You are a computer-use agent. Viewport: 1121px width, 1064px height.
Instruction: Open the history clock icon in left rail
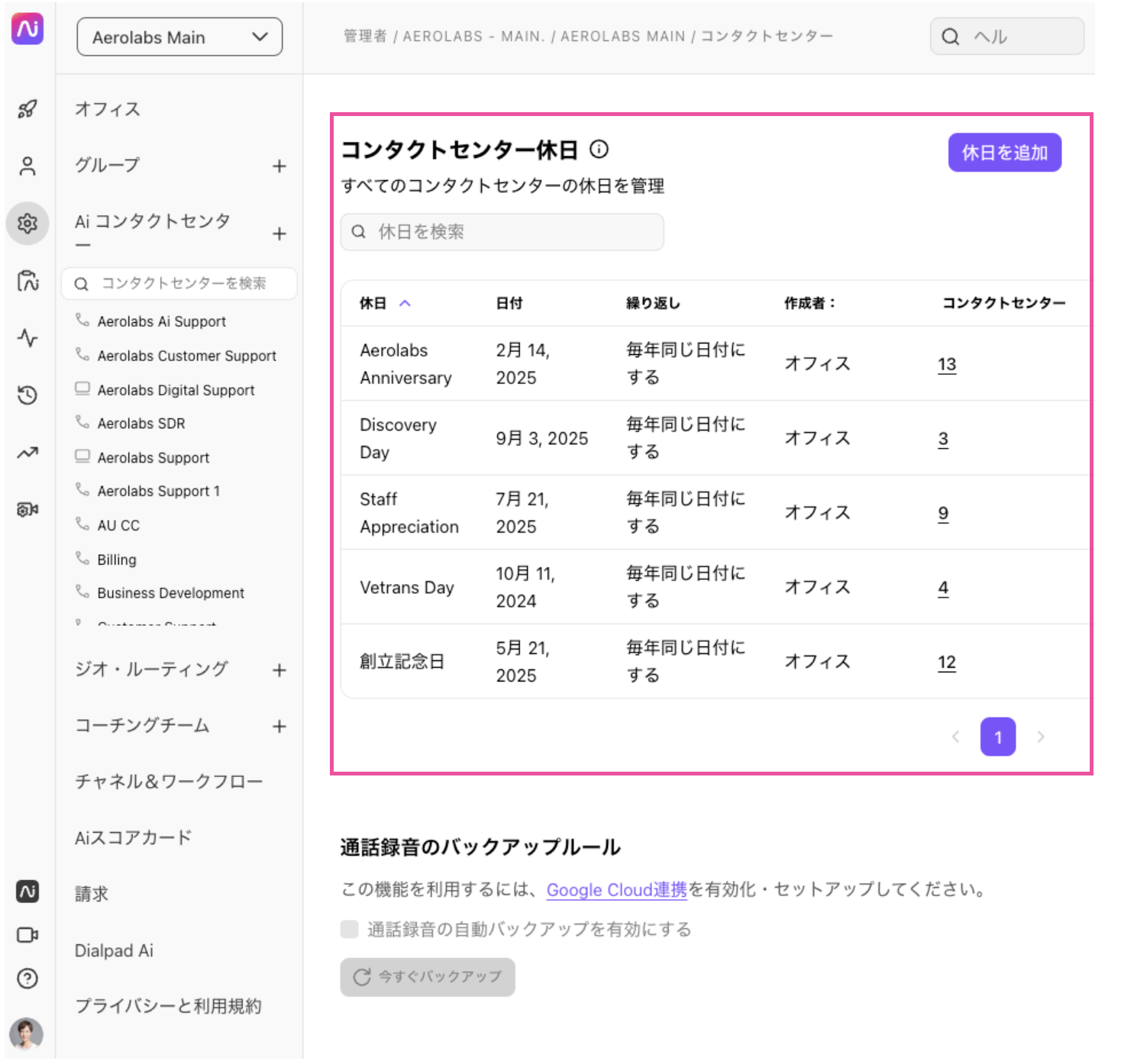pos(27,395)
